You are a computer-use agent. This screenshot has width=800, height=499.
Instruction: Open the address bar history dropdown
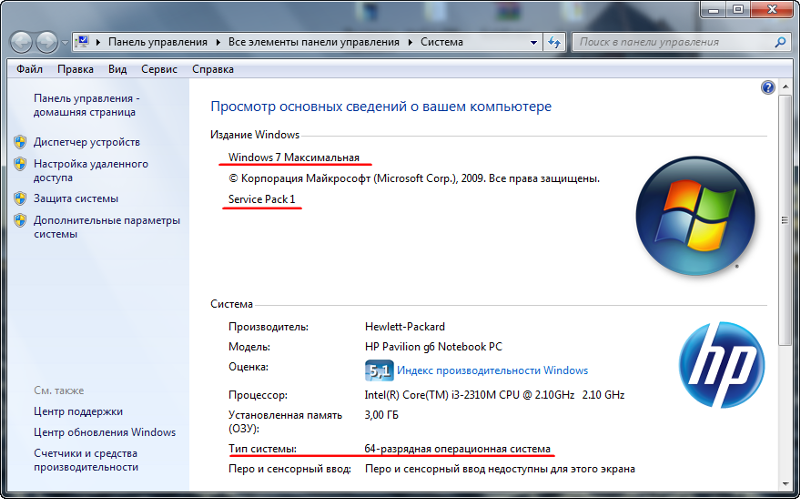(x=534, y=42)
